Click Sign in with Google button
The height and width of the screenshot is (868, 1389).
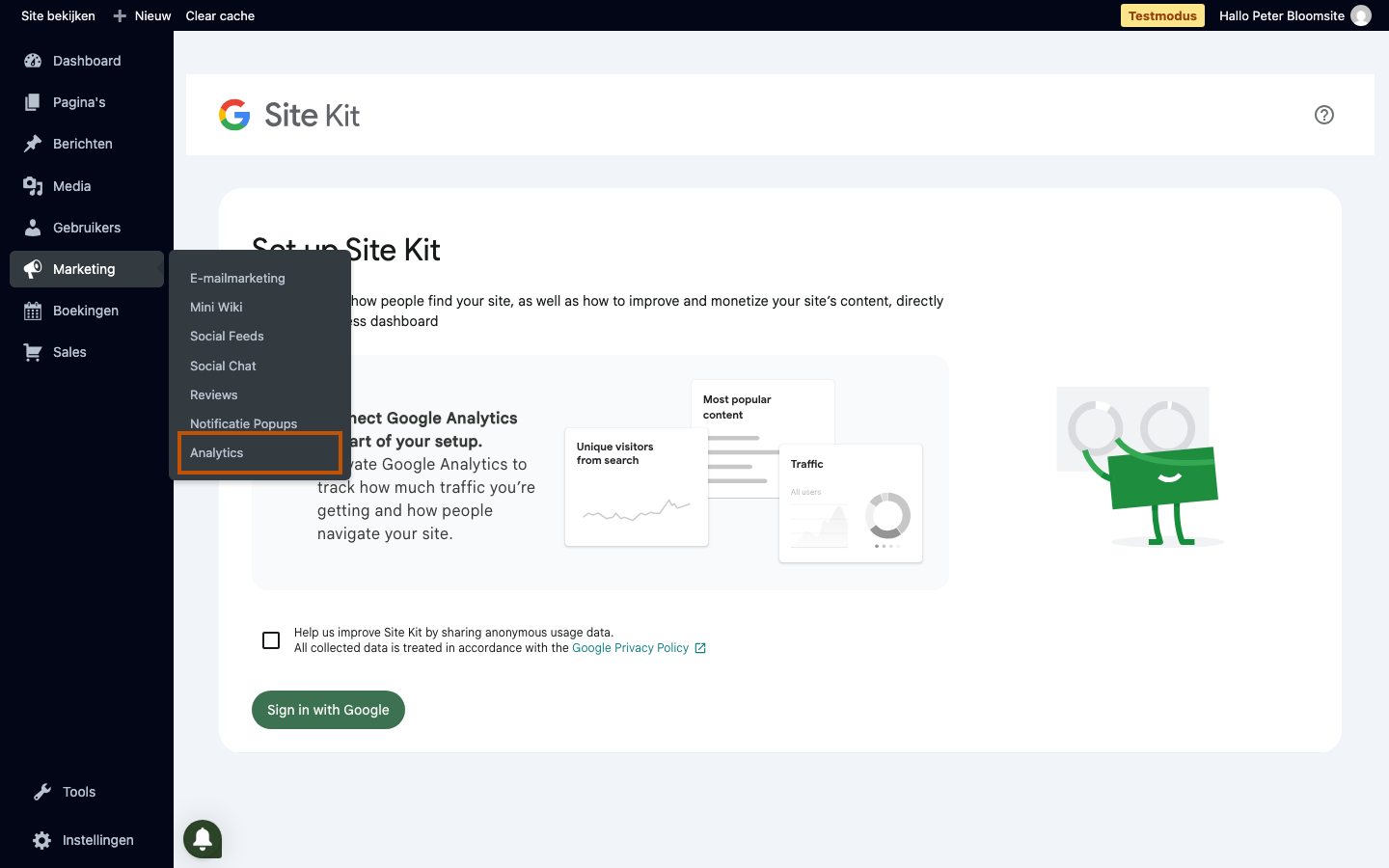pyautogui.click(x=328, y=710)
